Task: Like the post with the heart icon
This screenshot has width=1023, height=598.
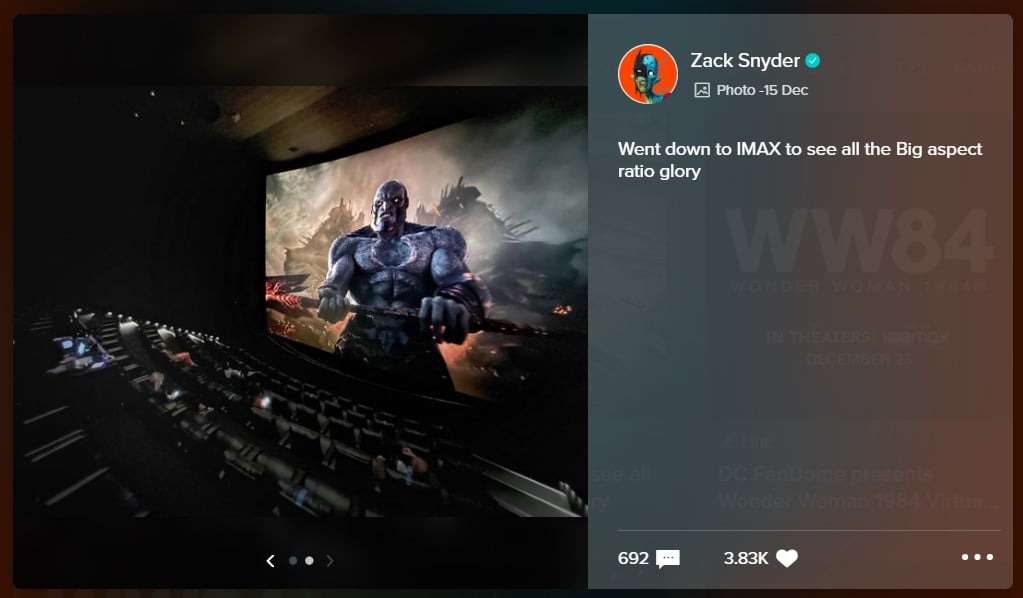Action: click(787, 559)
